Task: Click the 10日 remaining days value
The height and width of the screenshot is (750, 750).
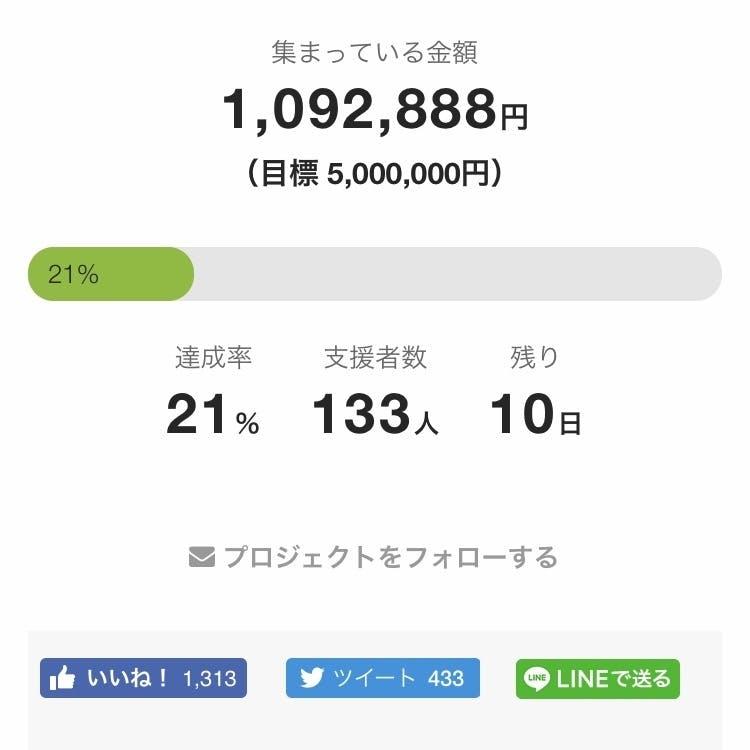Action: click(535, 416)
